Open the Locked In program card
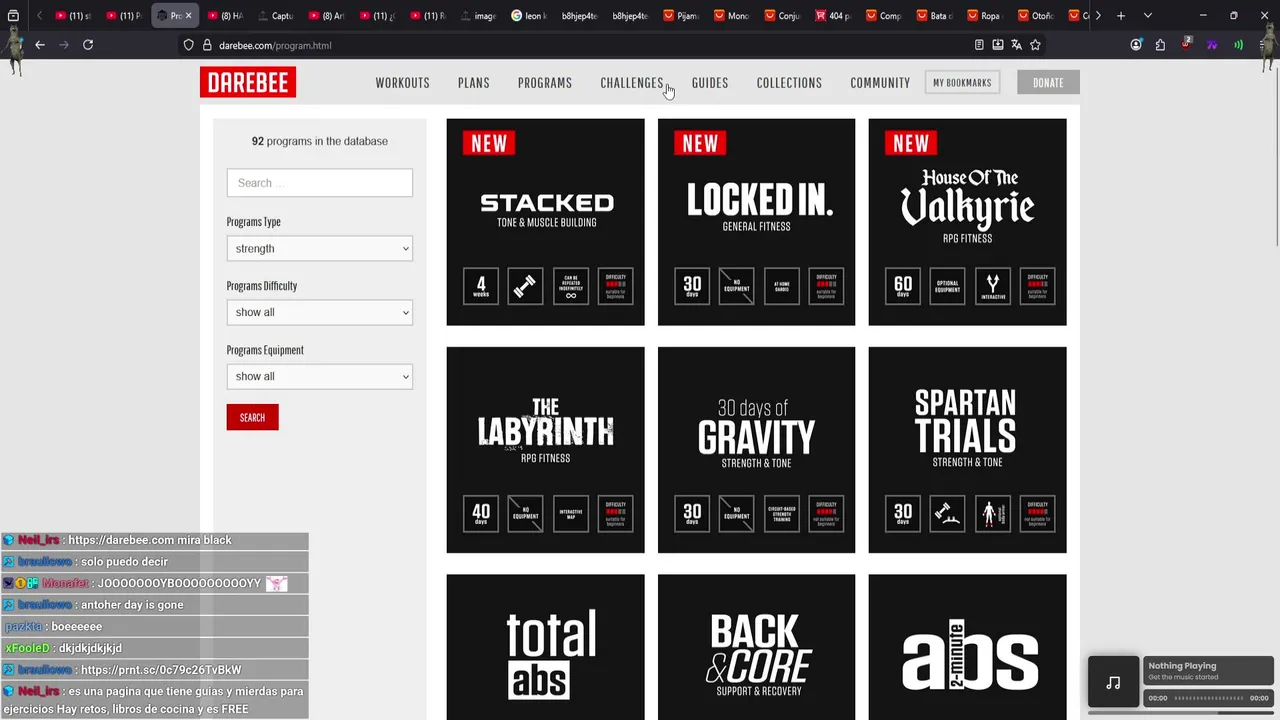The width and height of the screenshot is (1280, 720). [757, 222]
